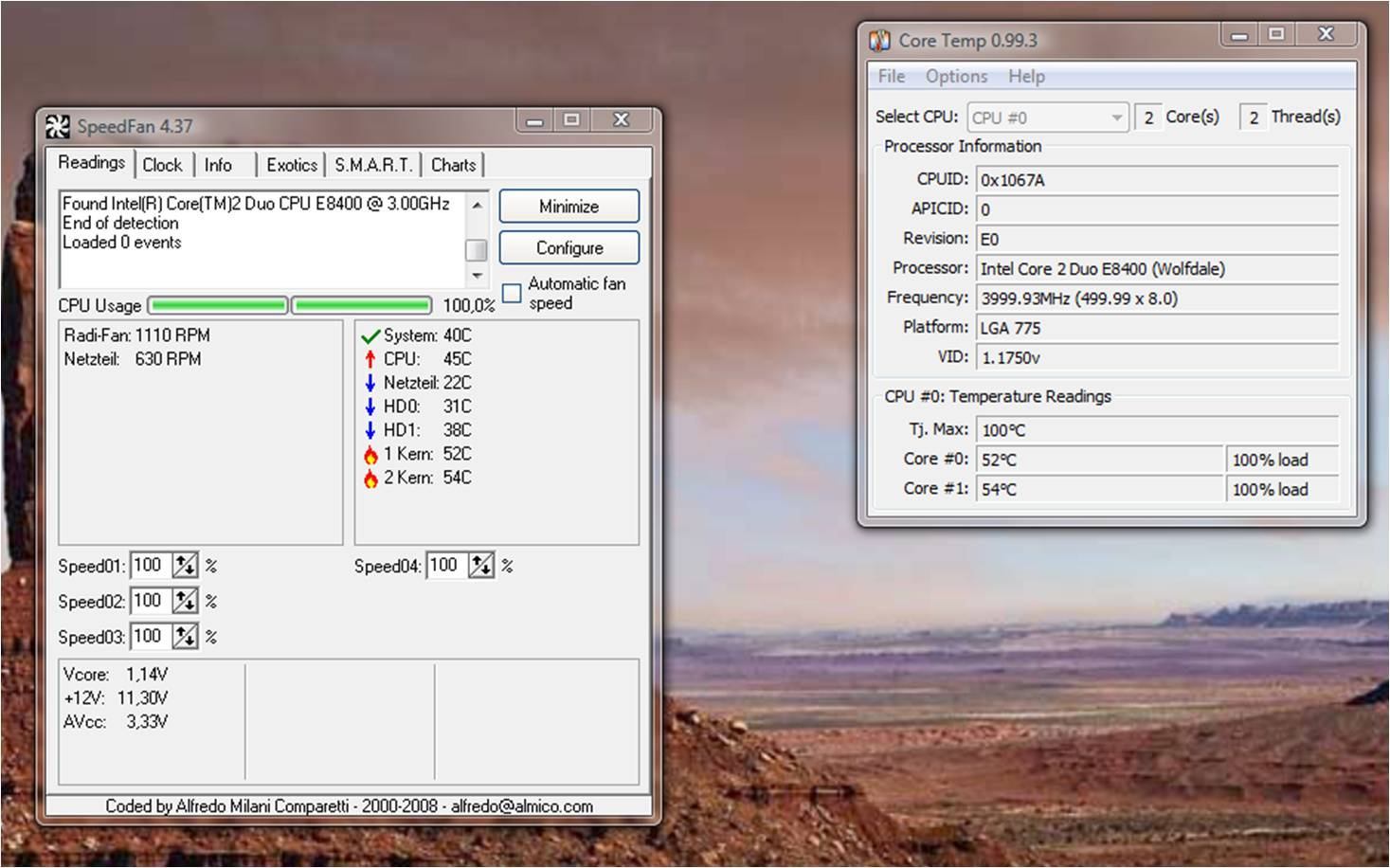Click the Revision field E0
The image size is (1390, 868).
pos(1157,239)
